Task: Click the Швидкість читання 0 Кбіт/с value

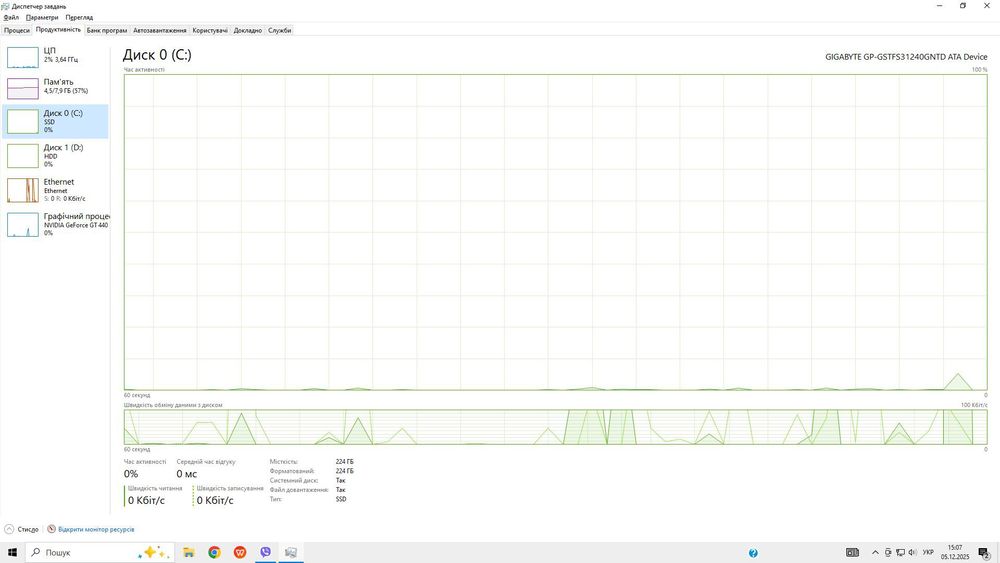Action: point(146,501)
